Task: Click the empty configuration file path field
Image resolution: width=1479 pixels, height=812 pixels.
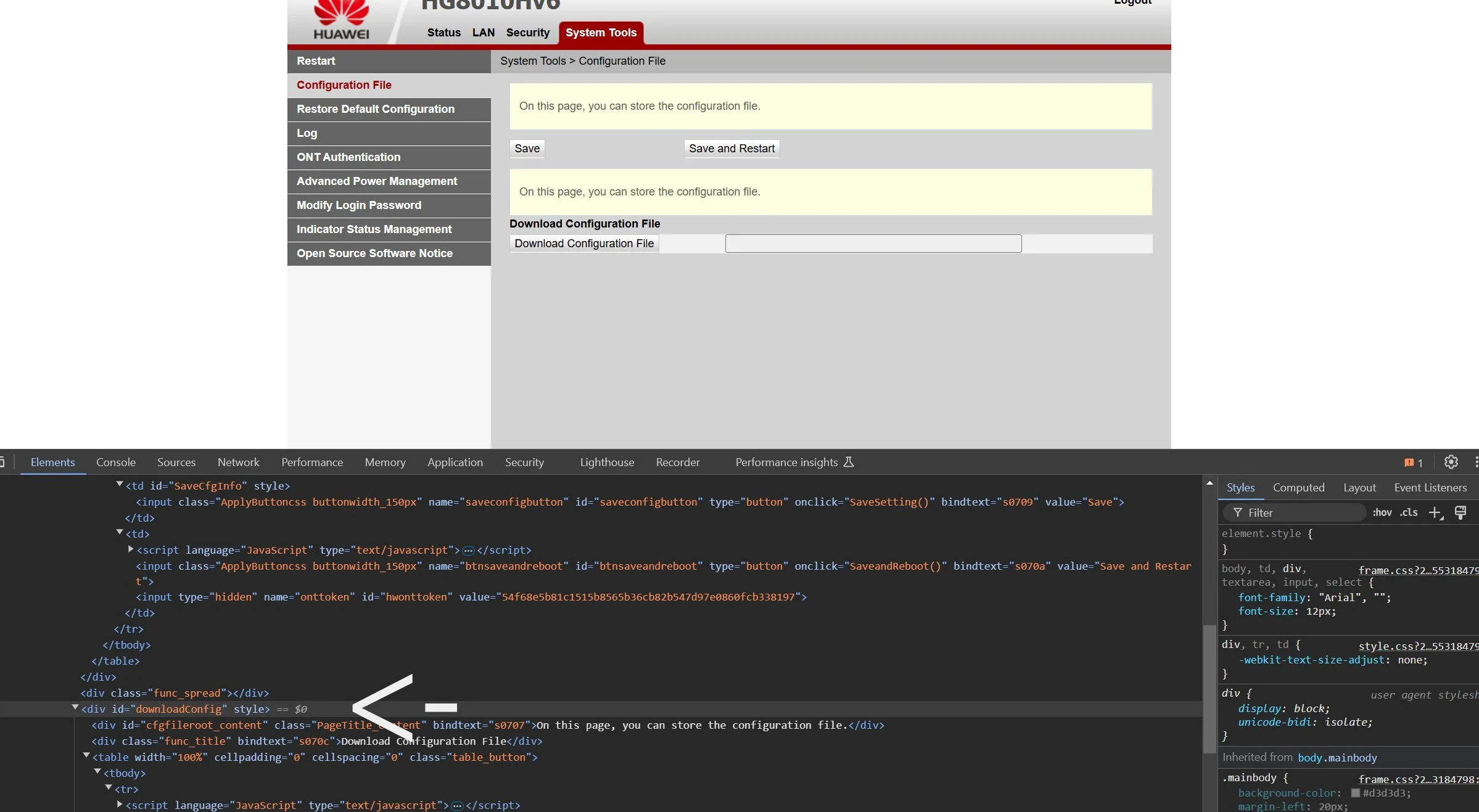Action: (x=873, y=244)
